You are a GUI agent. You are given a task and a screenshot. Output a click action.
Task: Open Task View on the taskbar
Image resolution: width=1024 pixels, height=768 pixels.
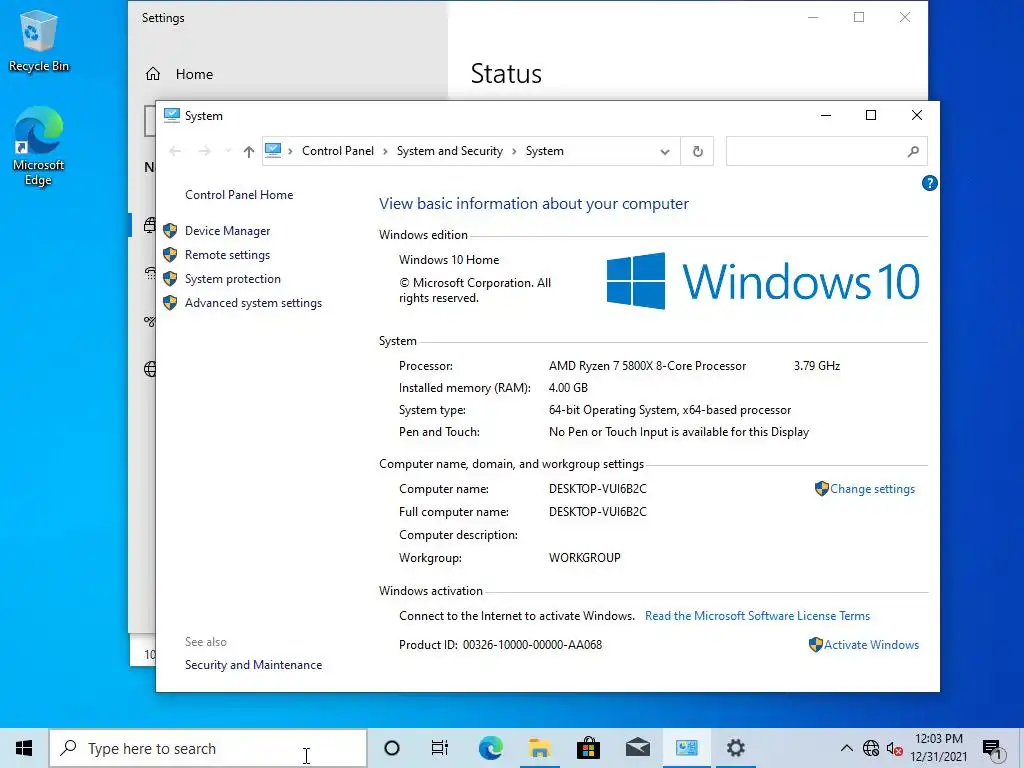(440, 748)
